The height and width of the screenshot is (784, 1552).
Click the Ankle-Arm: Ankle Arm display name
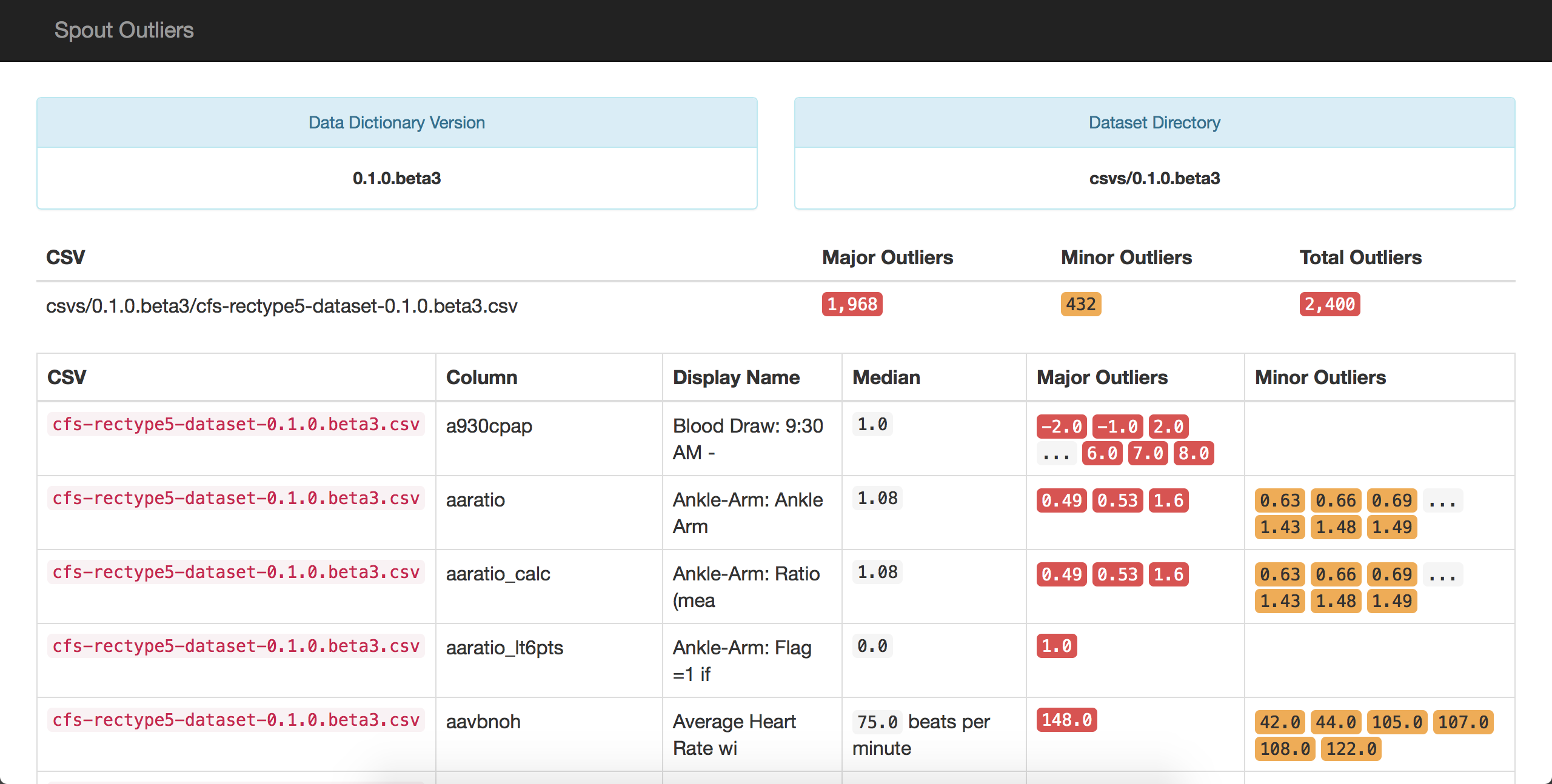pyautogui.click(x=748, y=513)
